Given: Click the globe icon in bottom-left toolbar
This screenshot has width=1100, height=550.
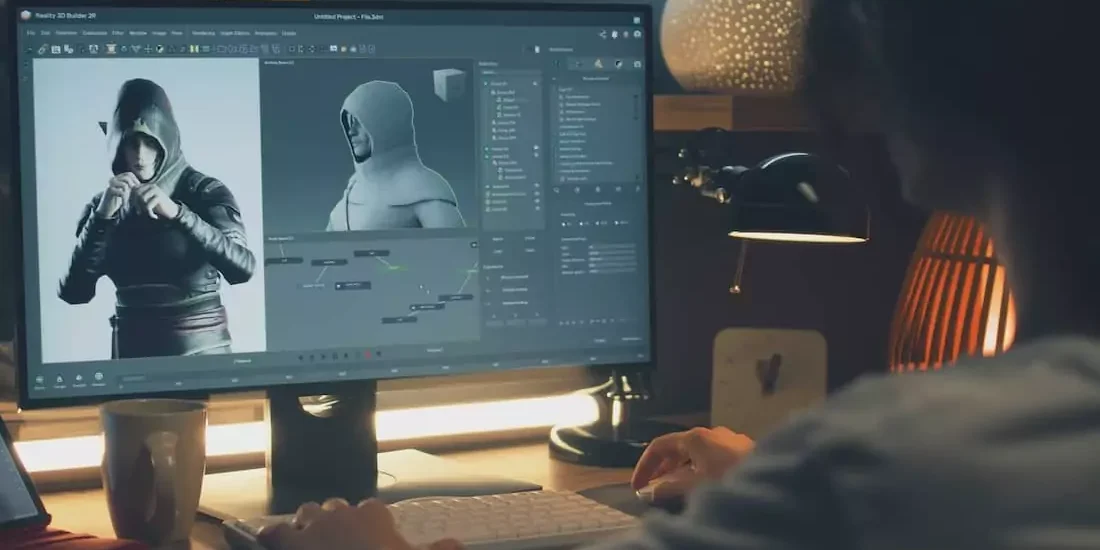Looking at the screenshot, I should [x=98, y=377].
